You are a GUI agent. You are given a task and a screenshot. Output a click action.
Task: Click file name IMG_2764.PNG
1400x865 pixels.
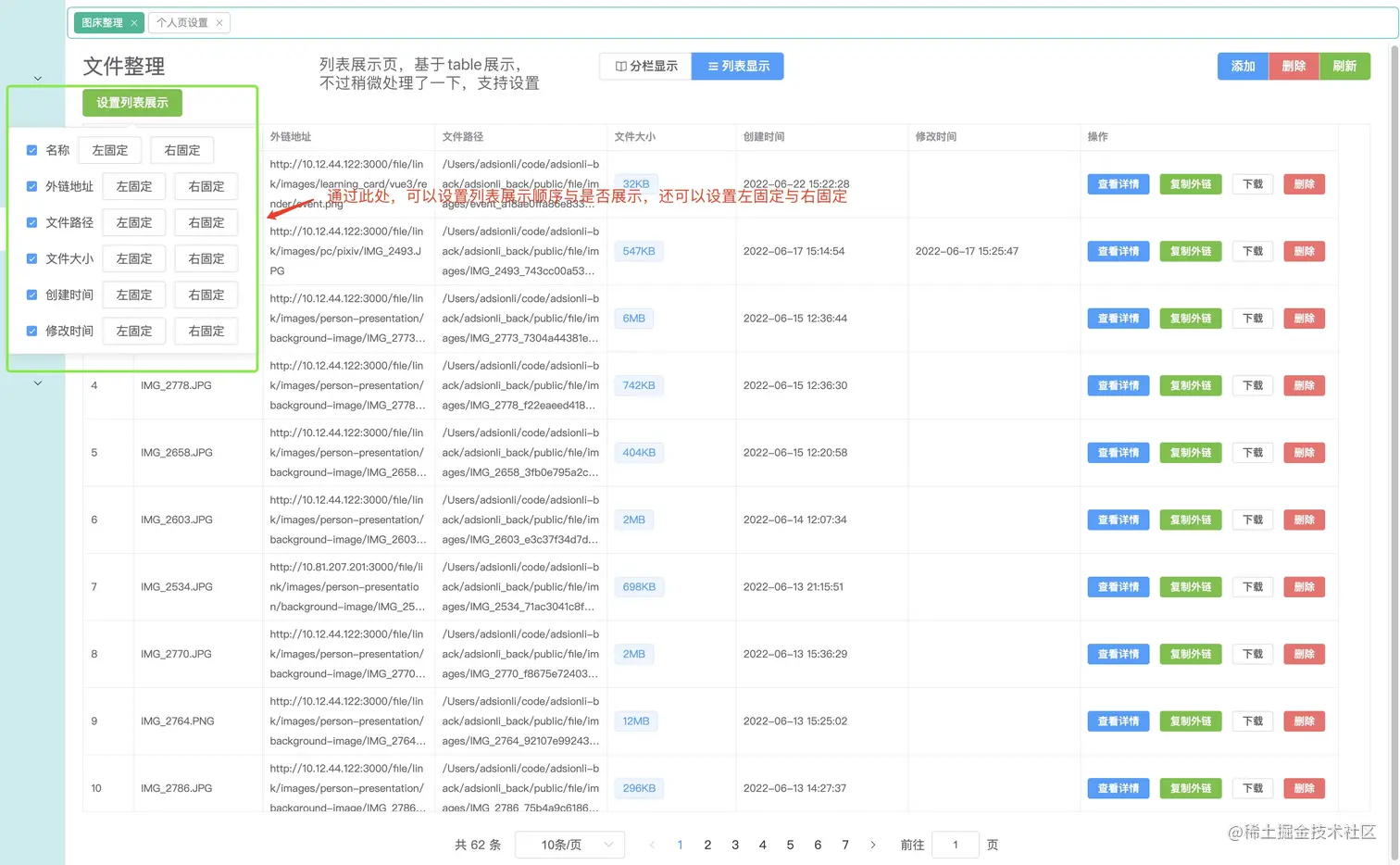(x=178, y=721)
